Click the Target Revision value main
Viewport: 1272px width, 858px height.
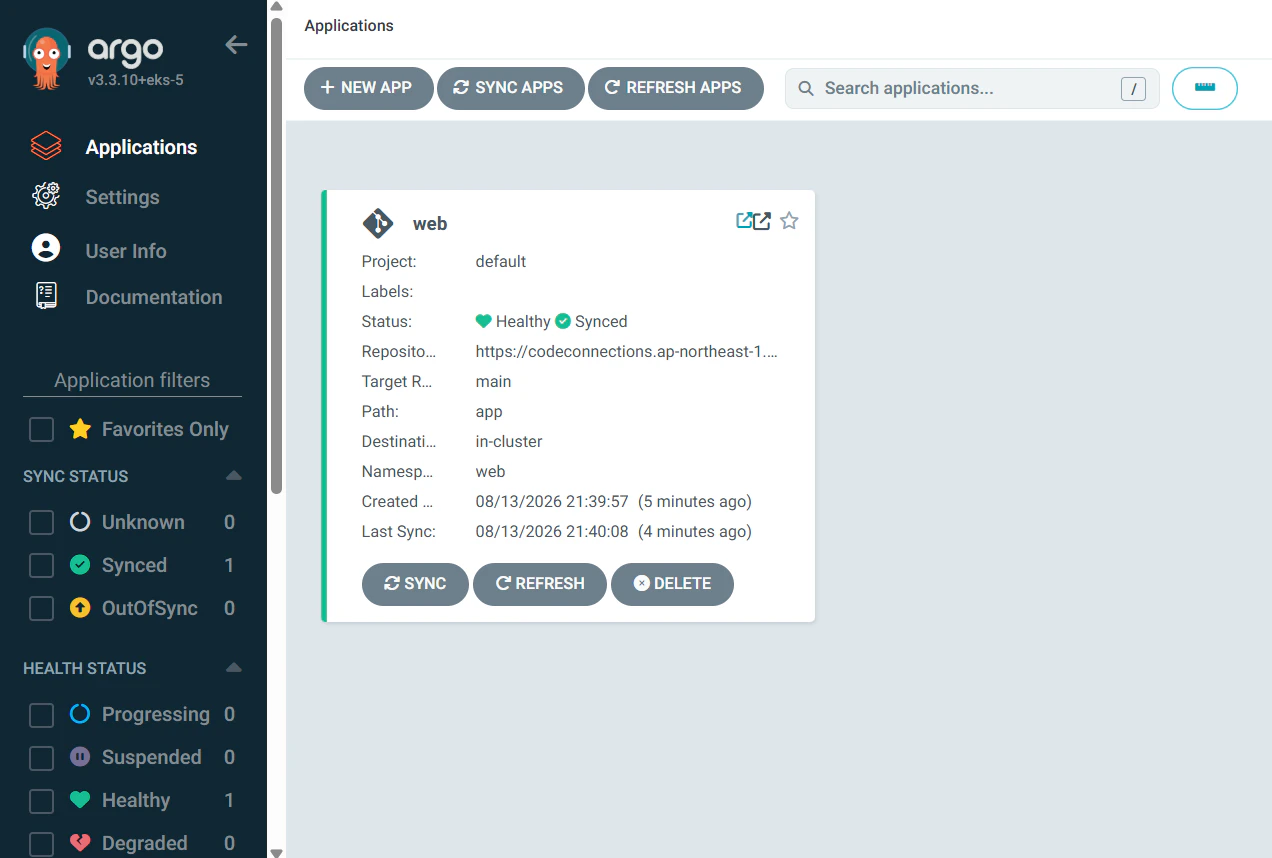[x=493, y=382]
